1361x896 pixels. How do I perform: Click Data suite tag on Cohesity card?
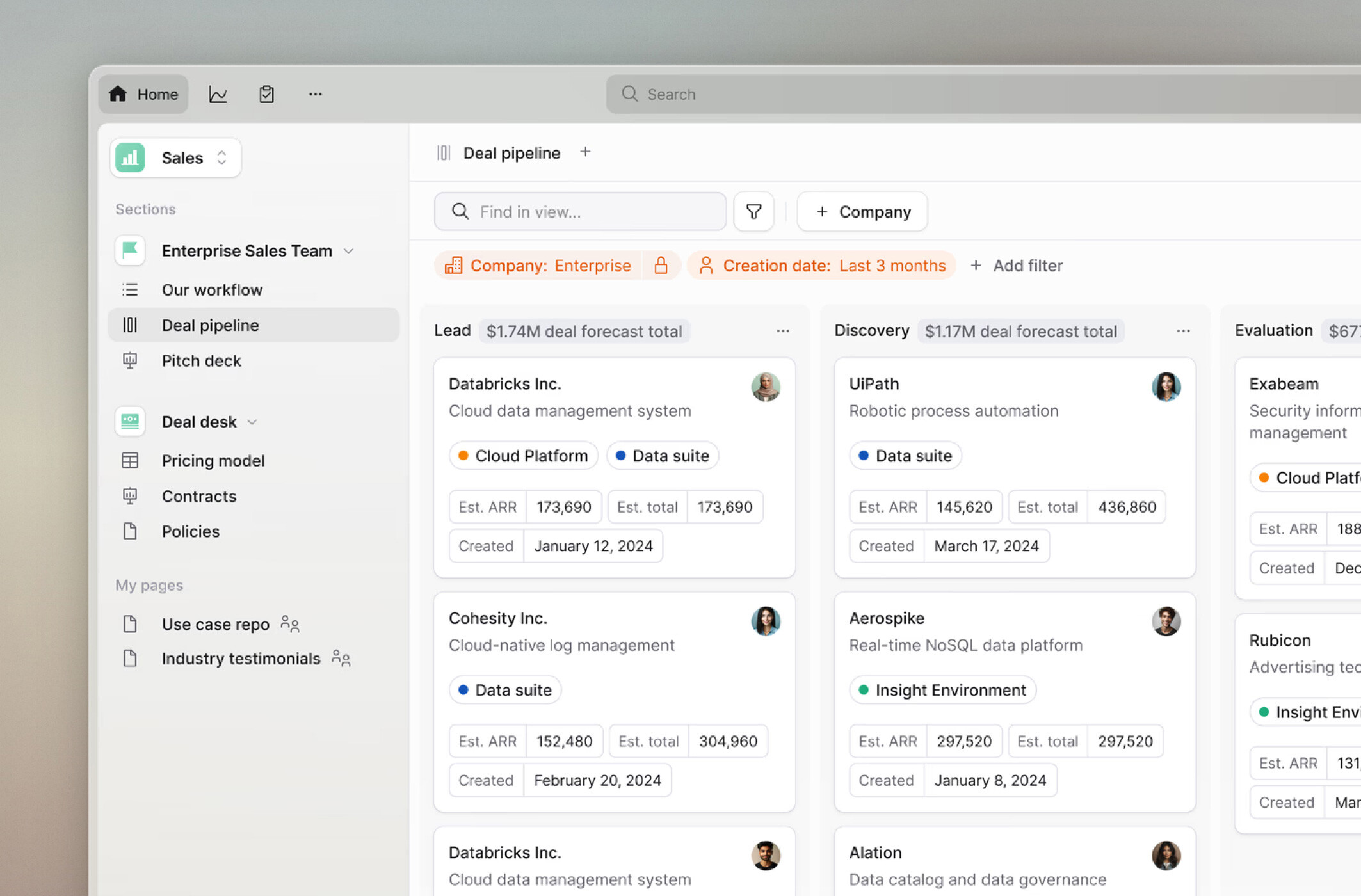coord(505,691)
